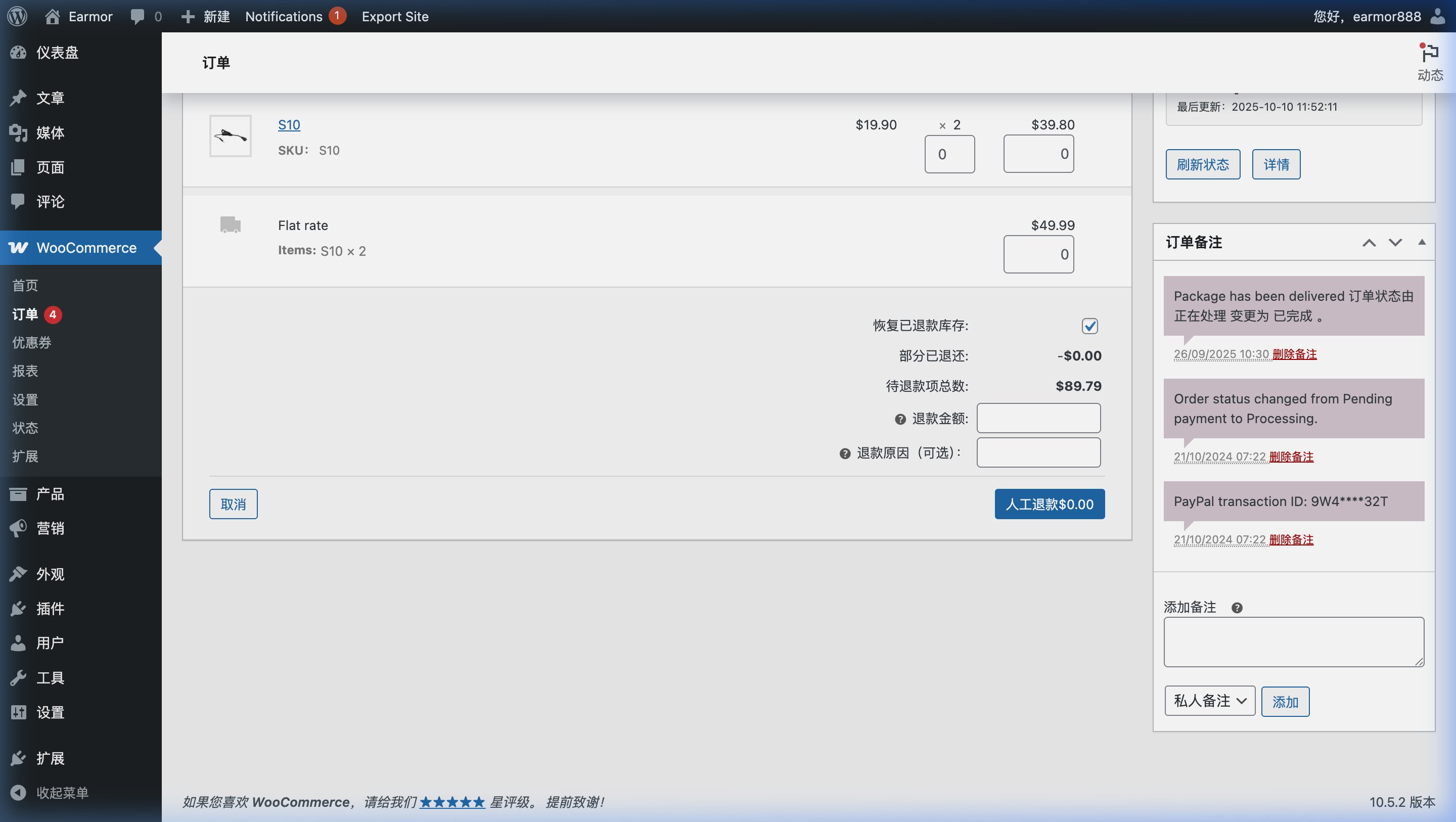1456x822 pixels.
Task: Click the bottom 扩展 plug icon
Action: (18, 758)
